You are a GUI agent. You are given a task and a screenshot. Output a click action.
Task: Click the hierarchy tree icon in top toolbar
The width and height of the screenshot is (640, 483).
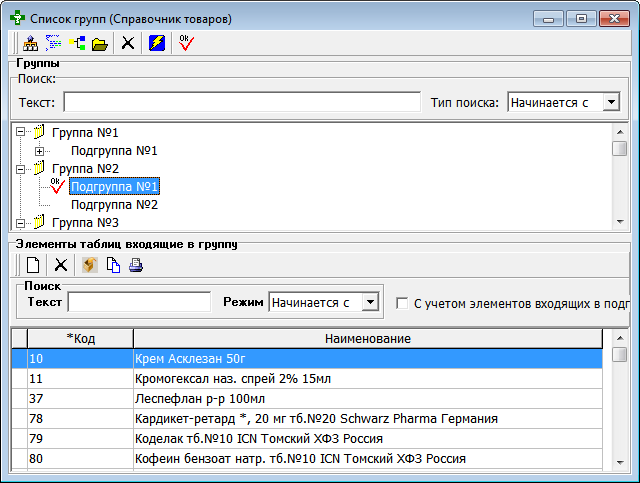pyautogui.click(x=30, y=42)
